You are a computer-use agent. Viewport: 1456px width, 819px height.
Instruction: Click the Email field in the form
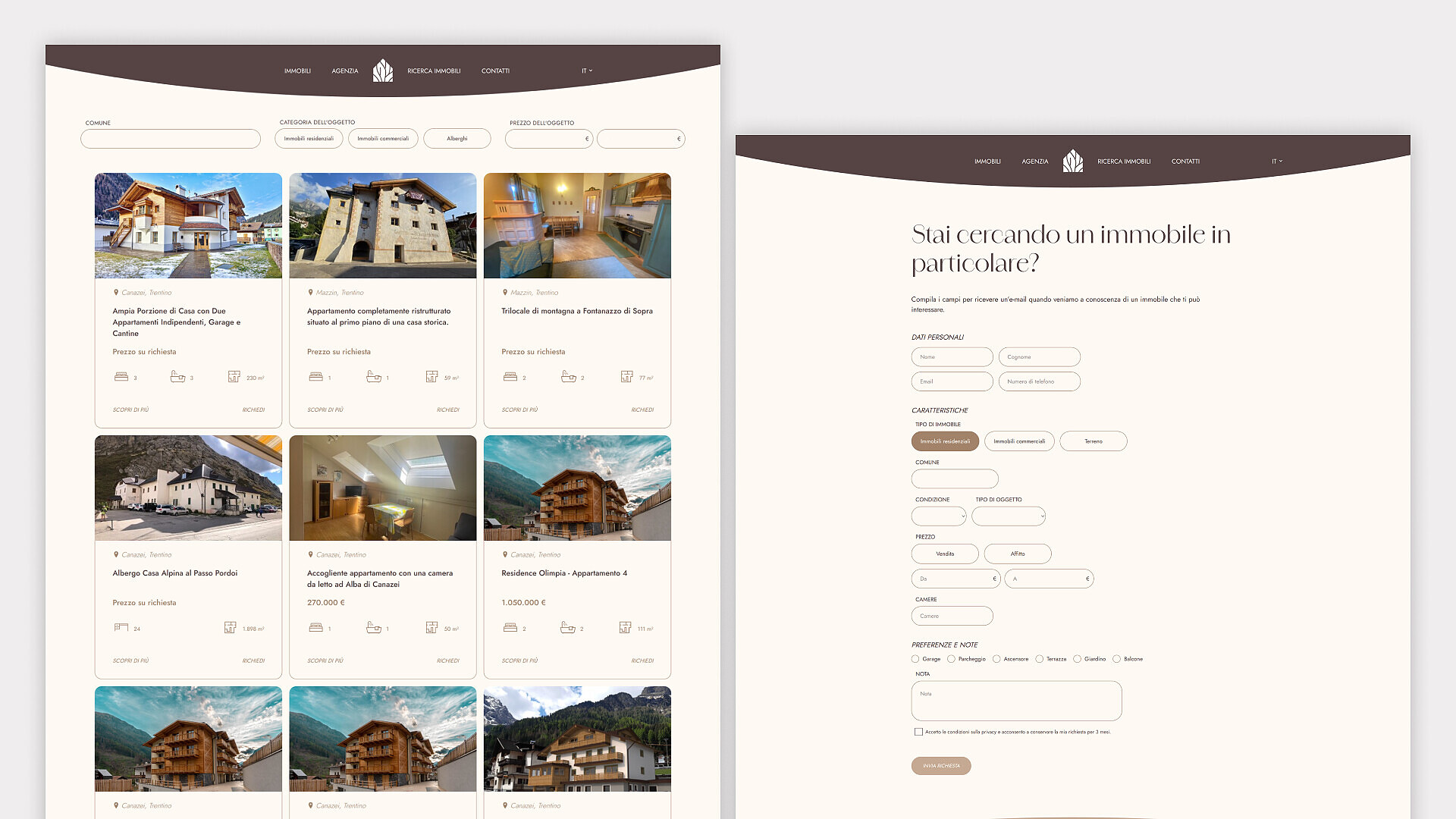tap(952, 381)
